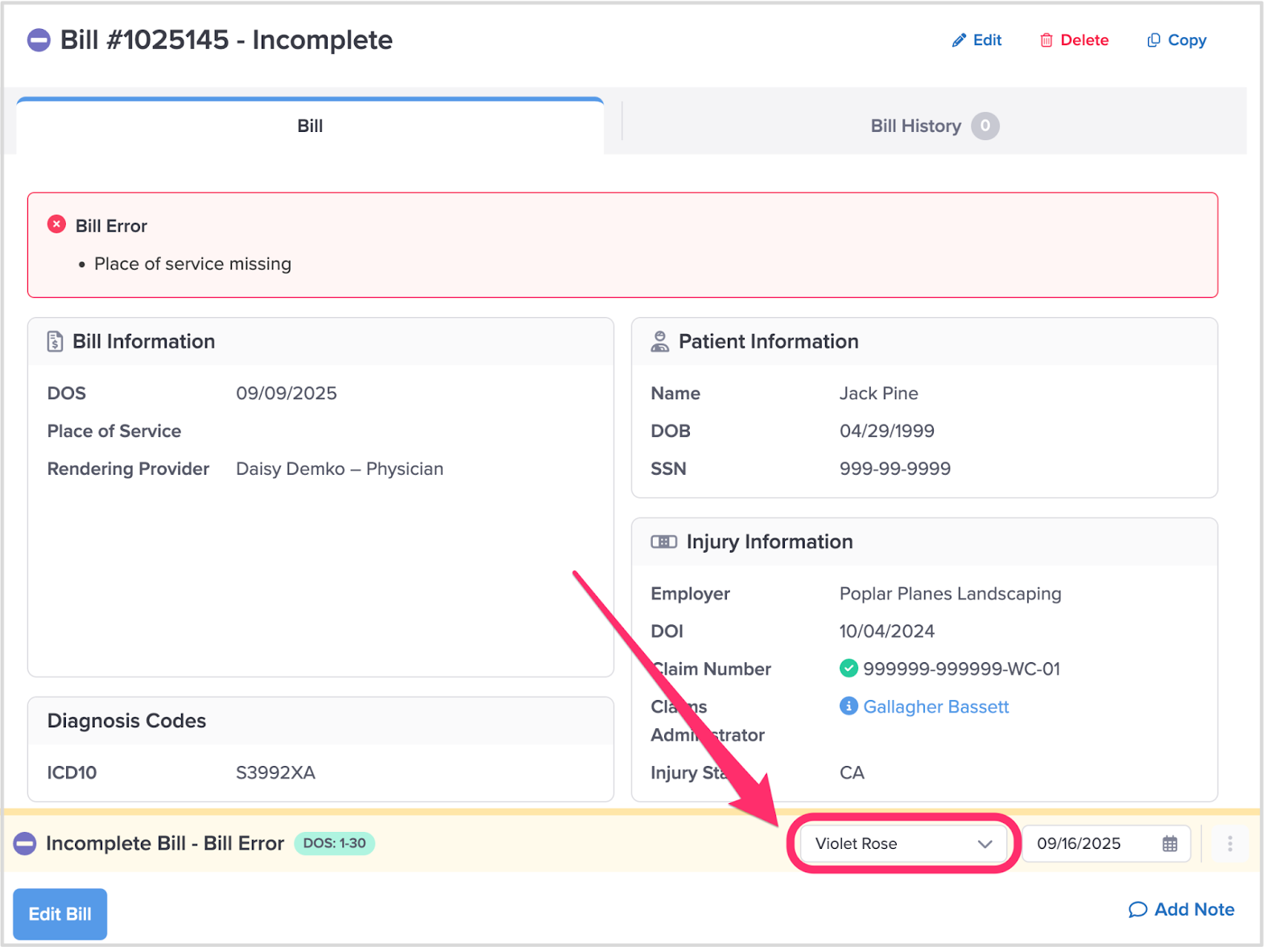Click the Bill History count badge
Image resolution: width=1288 pixels, height=947 pixels.
[x=985, y=126]
